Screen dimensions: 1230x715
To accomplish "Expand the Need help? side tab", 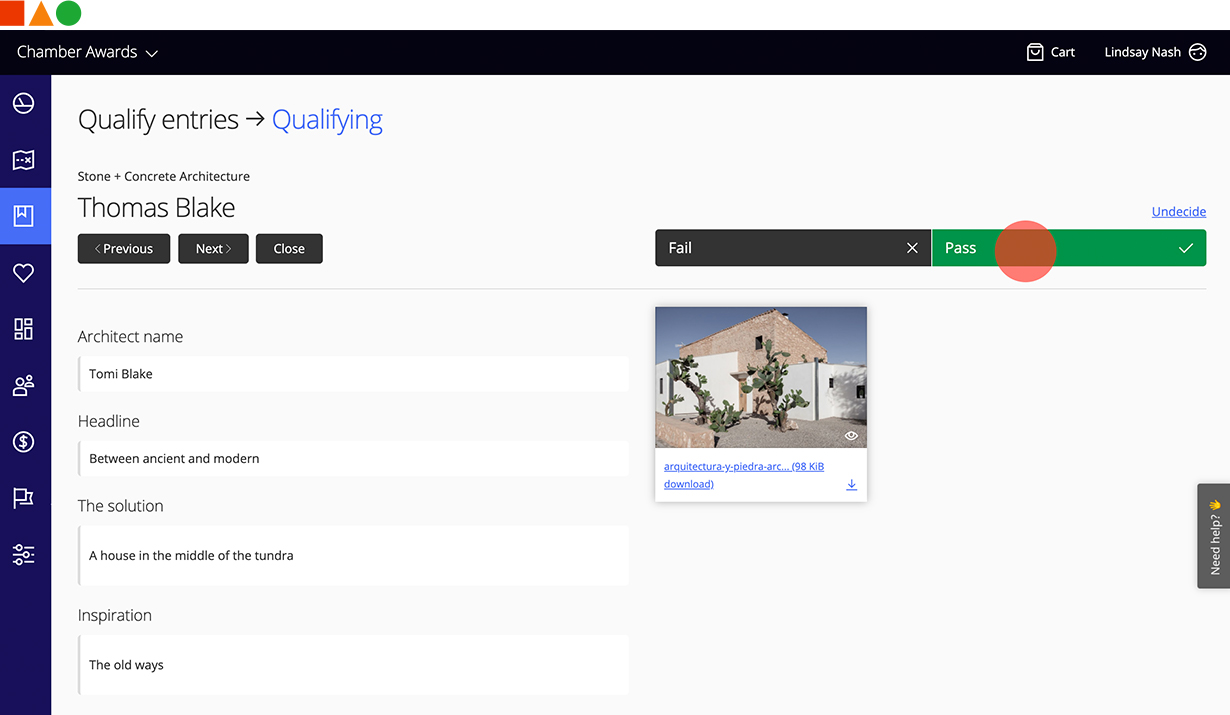I will pyautogui.click(x=1214, y=536).
